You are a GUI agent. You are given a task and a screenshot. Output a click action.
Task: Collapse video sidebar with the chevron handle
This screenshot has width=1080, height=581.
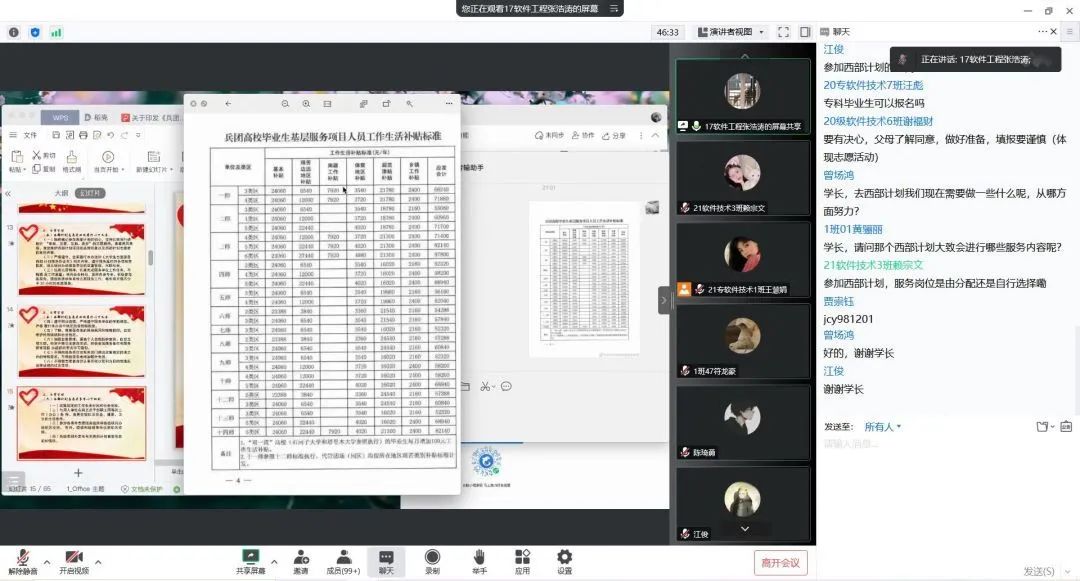tap(663, 300)
